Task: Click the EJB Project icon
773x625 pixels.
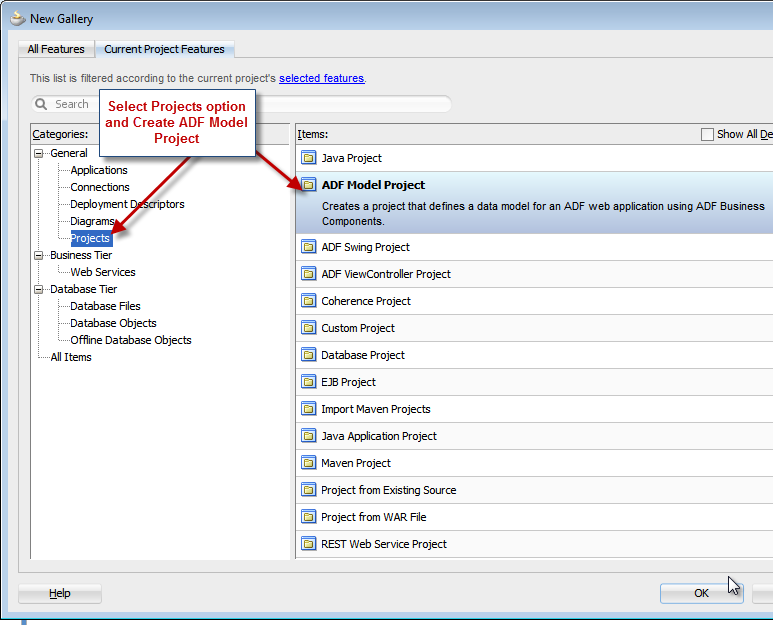Action: tap(309, 382)
